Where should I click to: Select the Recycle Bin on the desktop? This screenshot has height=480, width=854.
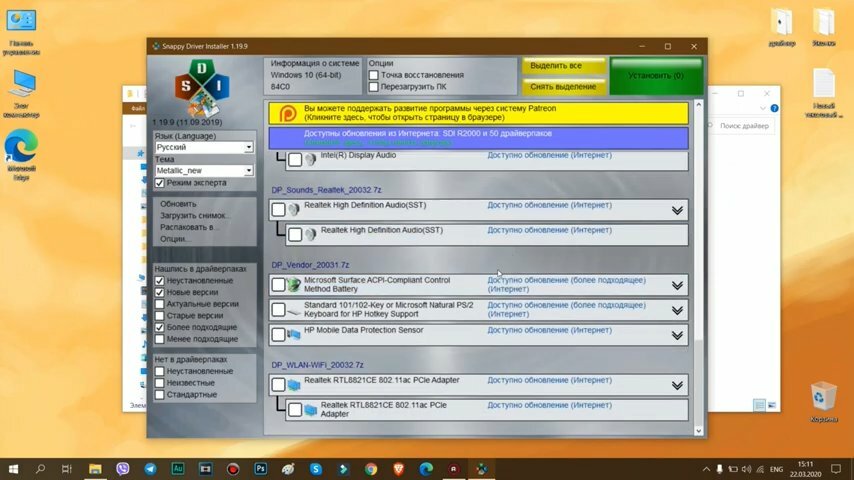point(823,402)
